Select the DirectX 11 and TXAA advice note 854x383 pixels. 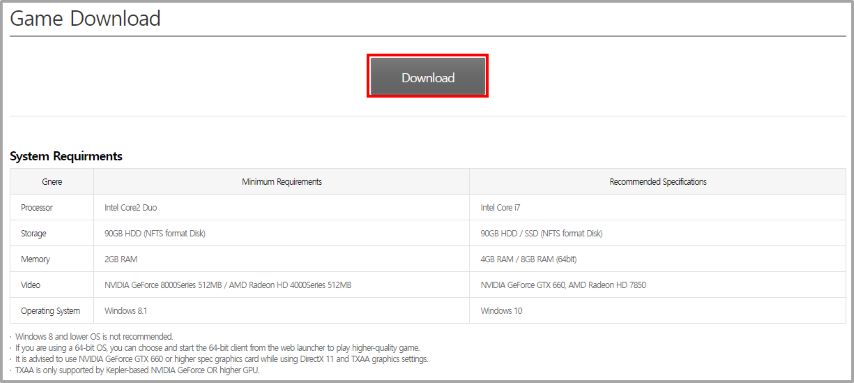tap(222, 359)
